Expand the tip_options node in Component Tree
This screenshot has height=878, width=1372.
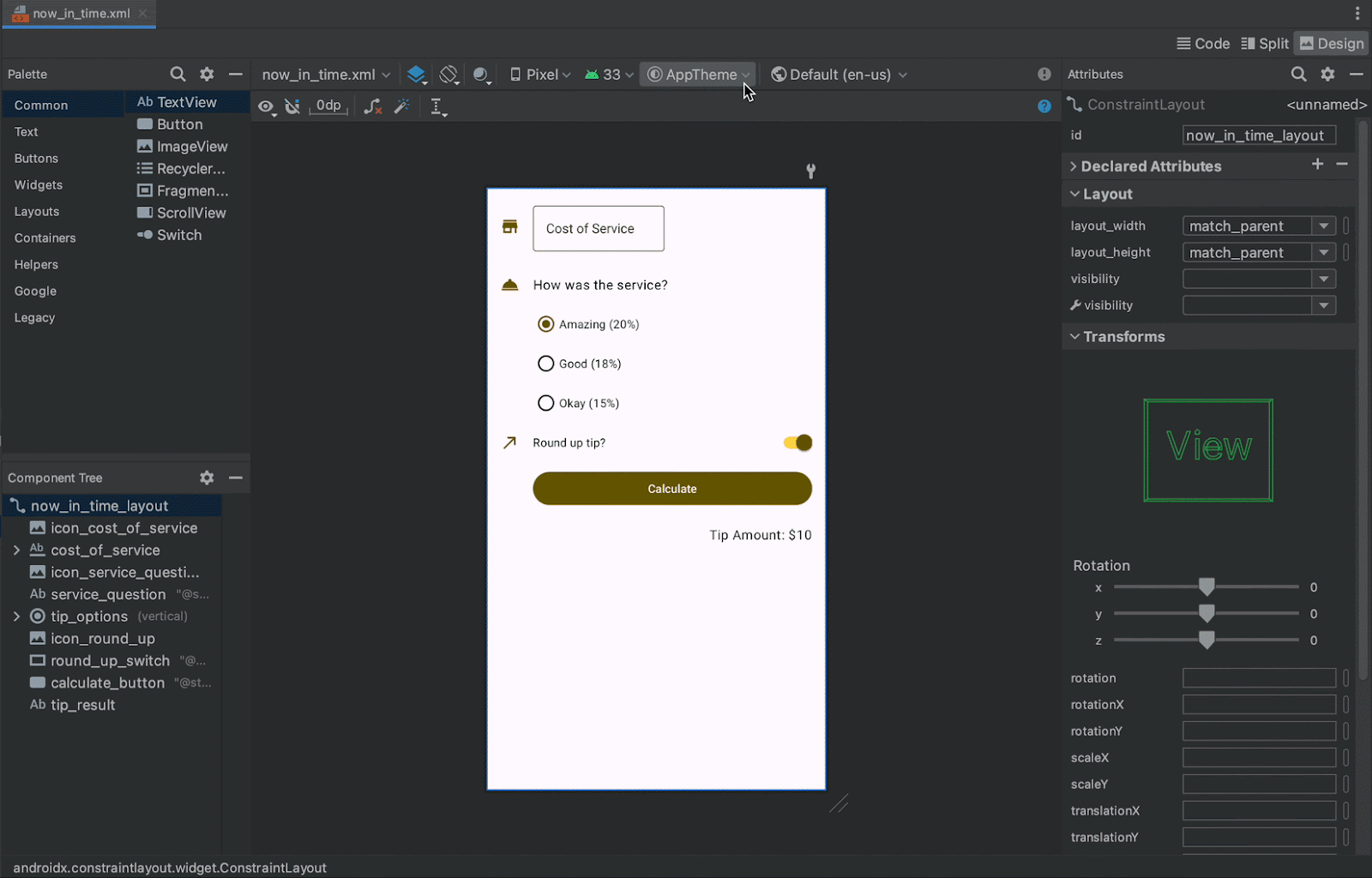[x=16, y=616]
